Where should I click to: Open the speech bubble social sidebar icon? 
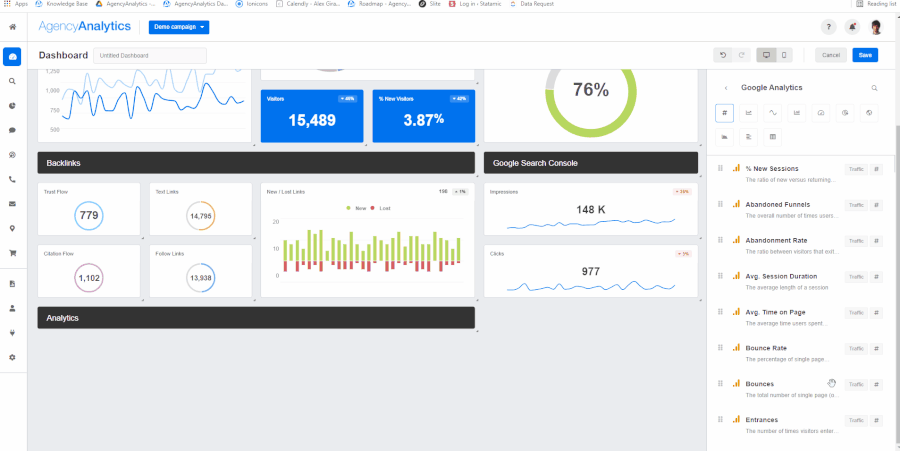coord(12,130)
